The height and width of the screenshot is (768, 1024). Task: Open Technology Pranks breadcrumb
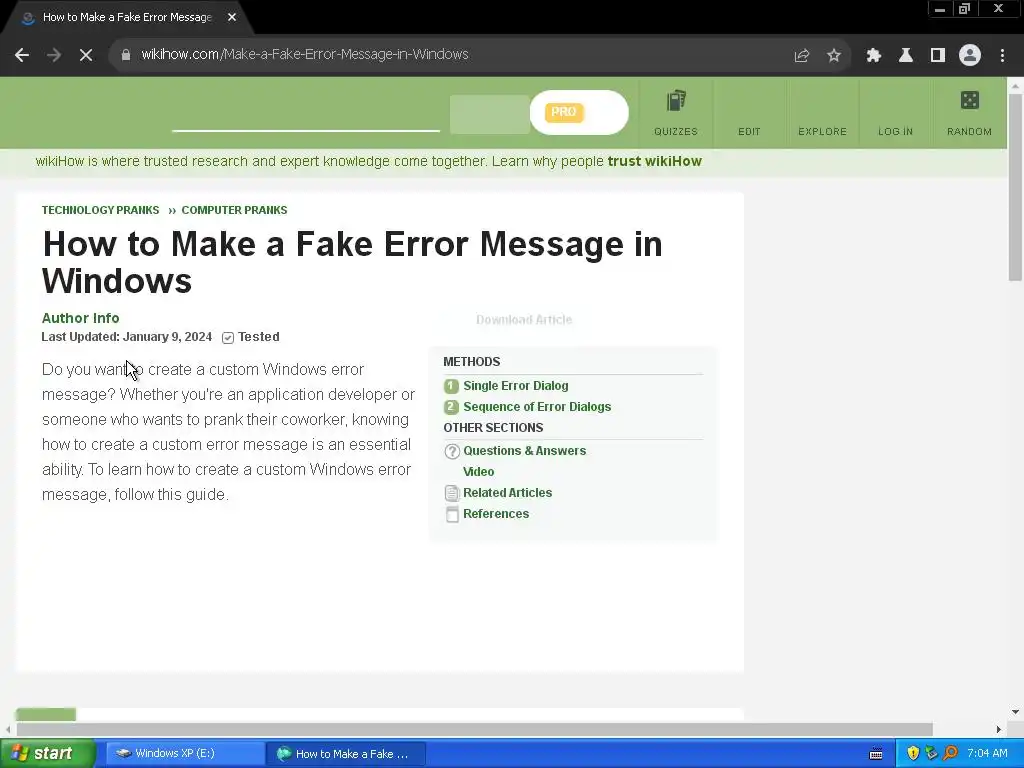[x=101, y=210]
